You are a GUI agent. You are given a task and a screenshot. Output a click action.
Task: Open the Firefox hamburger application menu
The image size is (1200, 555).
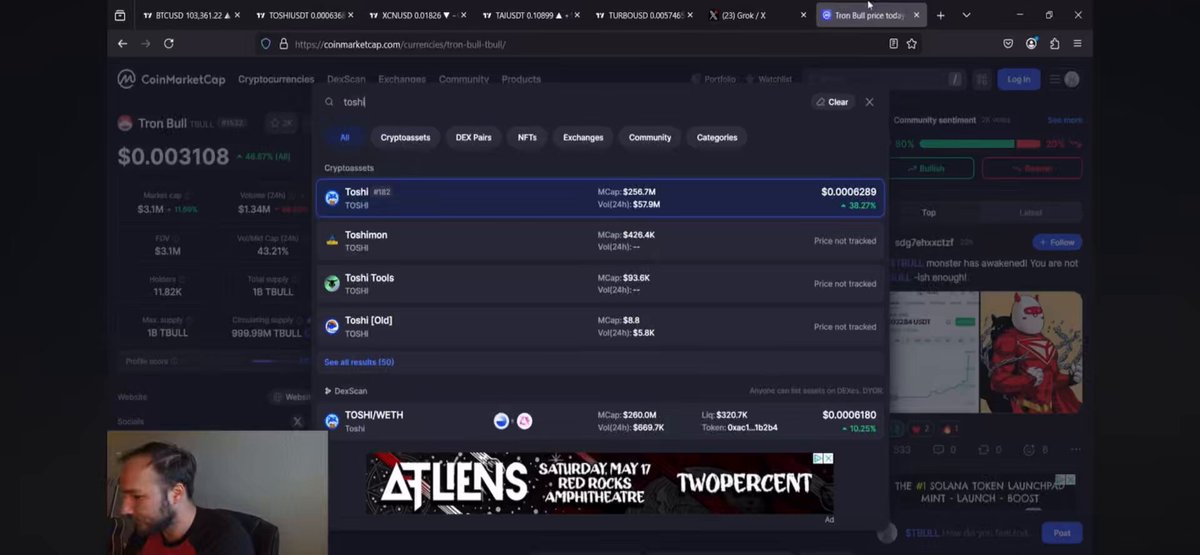(x=1077, y=44)
